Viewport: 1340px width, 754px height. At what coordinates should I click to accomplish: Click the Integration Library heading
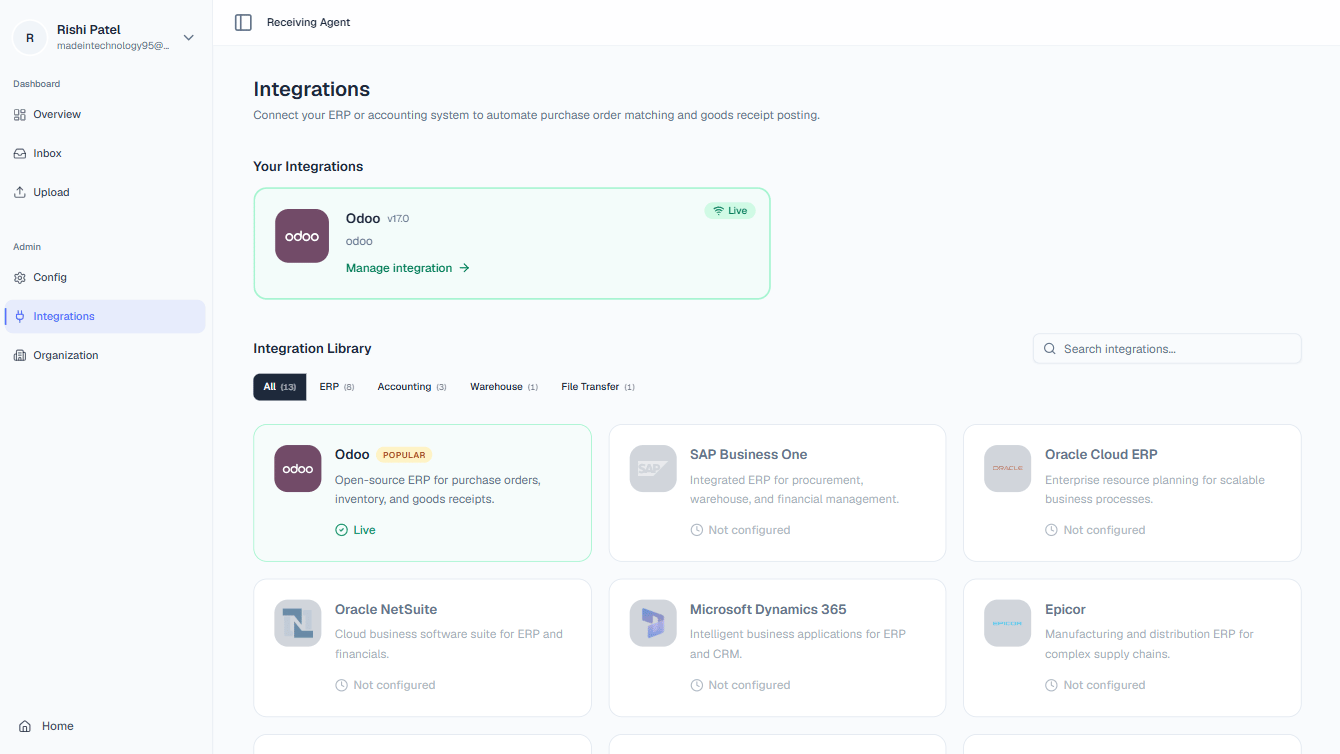point(312,349)
